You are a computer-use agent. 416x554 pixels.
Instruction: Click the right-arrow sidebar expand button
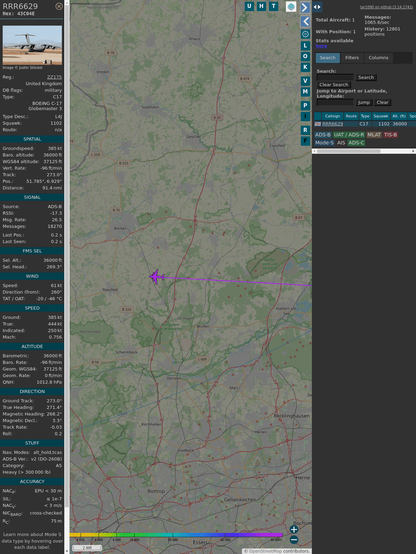point(305,7)
